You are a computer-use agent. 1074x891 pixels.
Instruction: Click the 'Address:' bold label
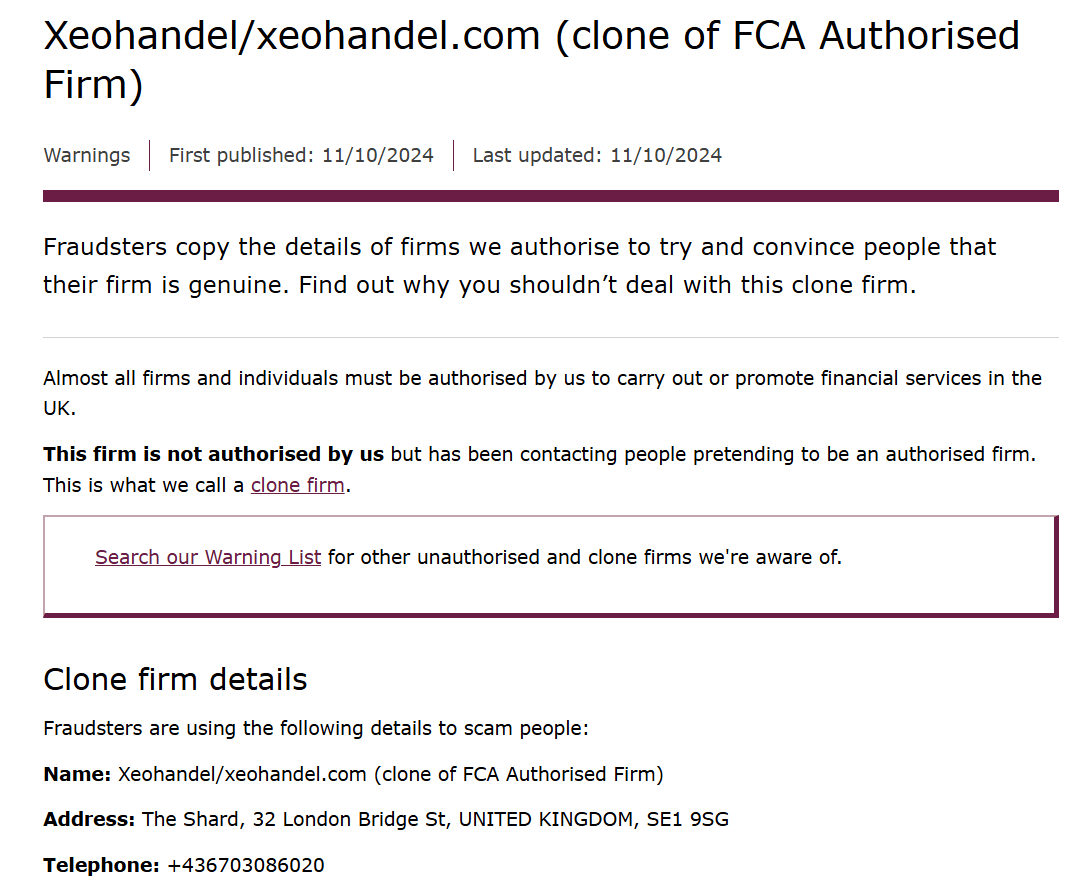[x=89, y=819]
